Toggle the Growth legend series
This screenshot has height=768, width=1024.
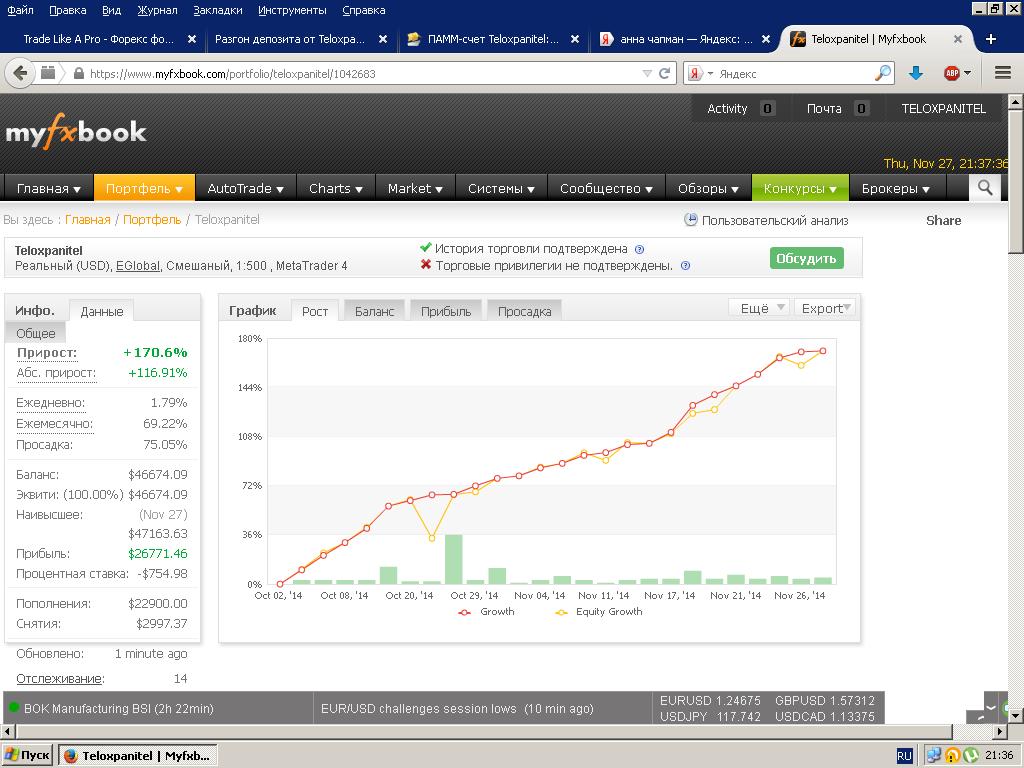pyautogui.click(x=487, y=612)
